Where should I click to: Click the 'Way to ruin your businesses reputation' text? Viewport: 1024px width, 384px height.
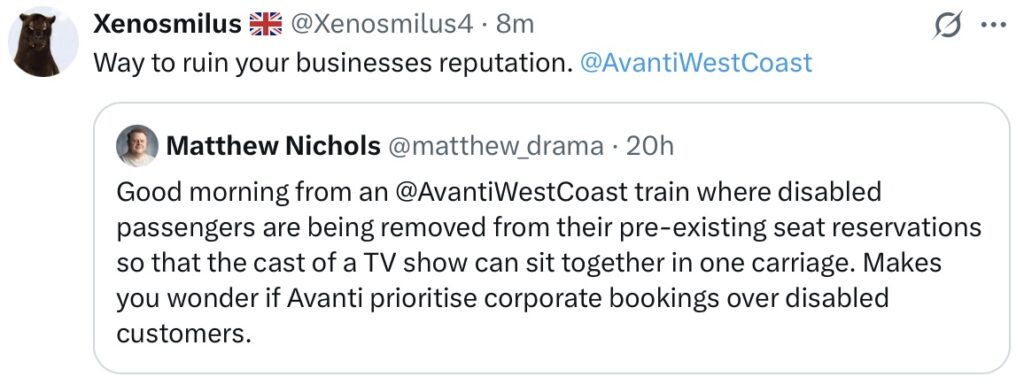(x=333, y=63)
